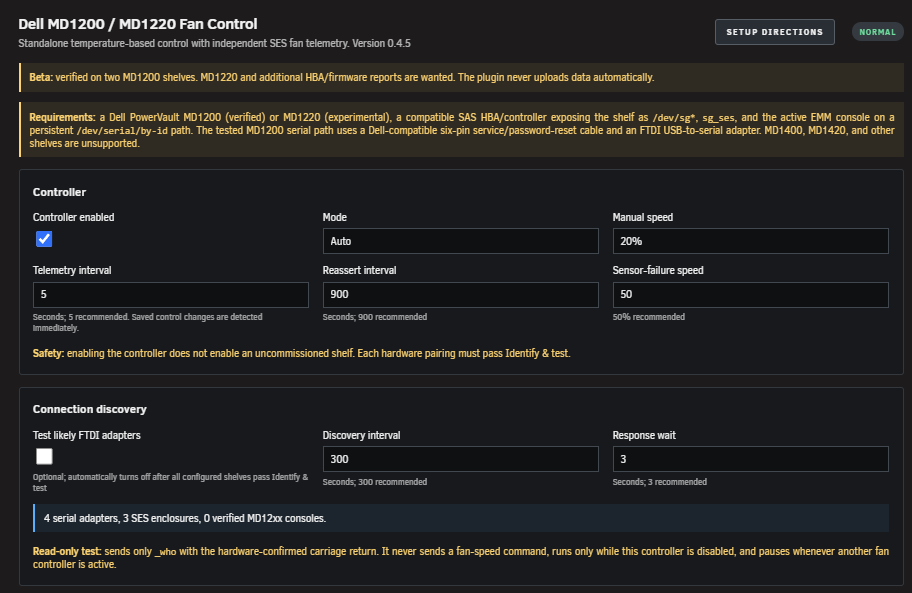Viewport: 912px width, 593px height.
Task: Open the Setup Directions page
Action: point(774,32)
